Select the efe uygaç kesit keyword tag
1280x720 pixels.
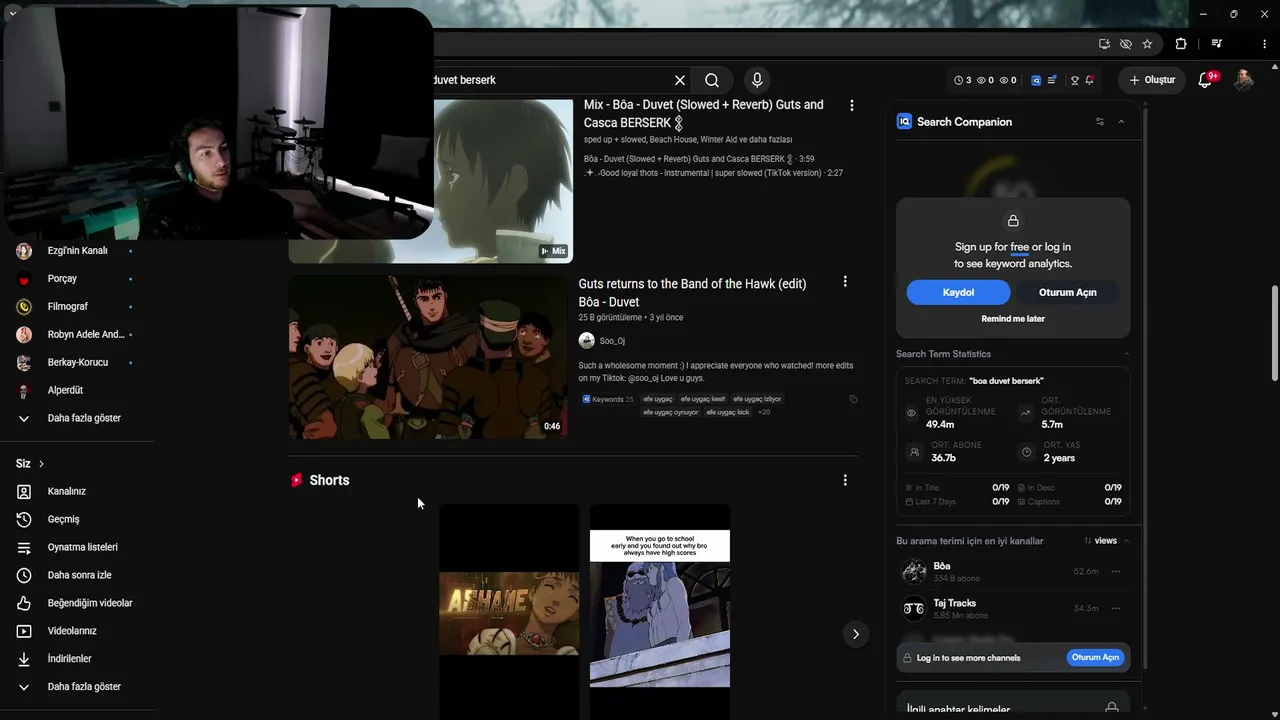703,399
